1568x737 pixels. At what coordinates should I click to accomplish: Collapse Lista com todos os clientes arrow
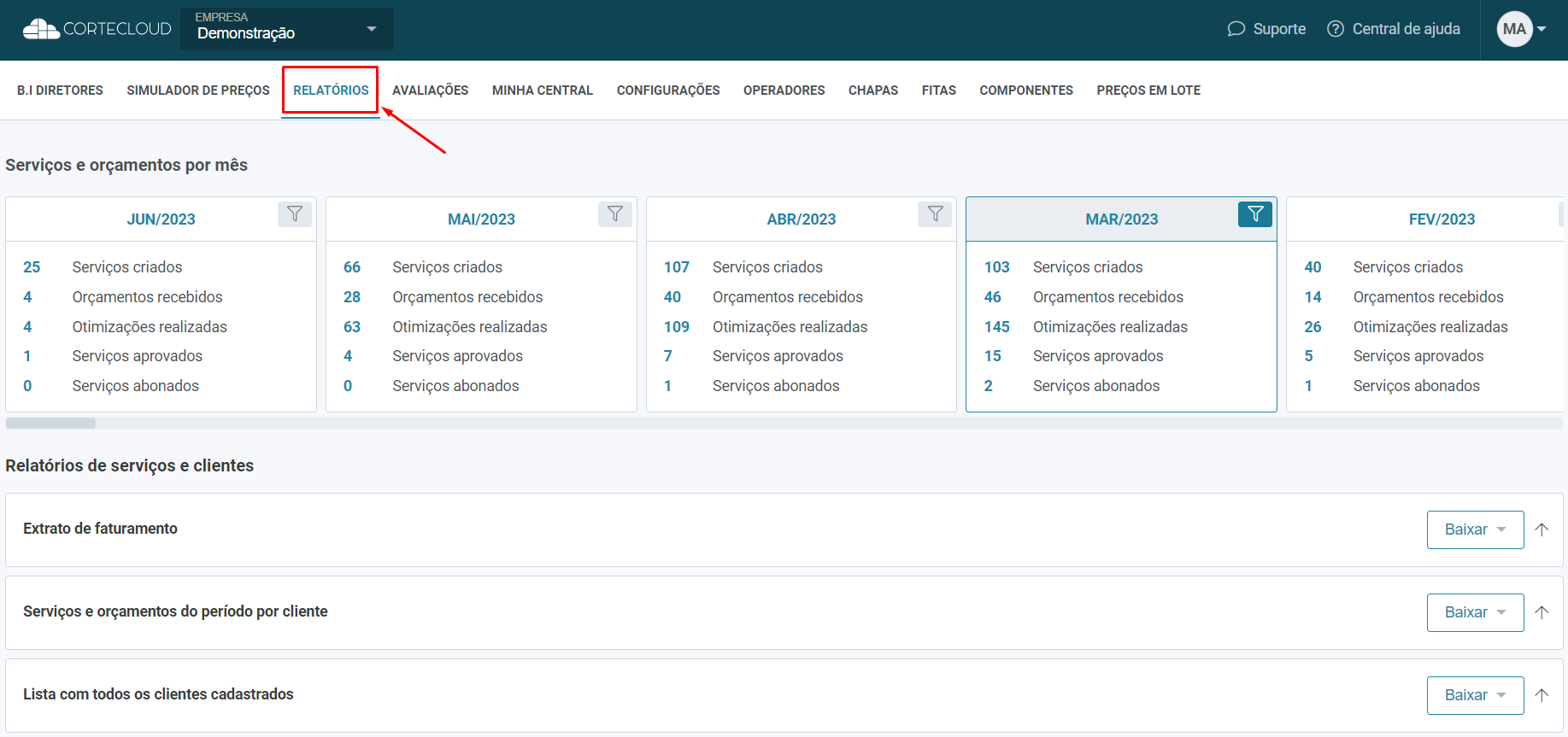[1542, 695]
